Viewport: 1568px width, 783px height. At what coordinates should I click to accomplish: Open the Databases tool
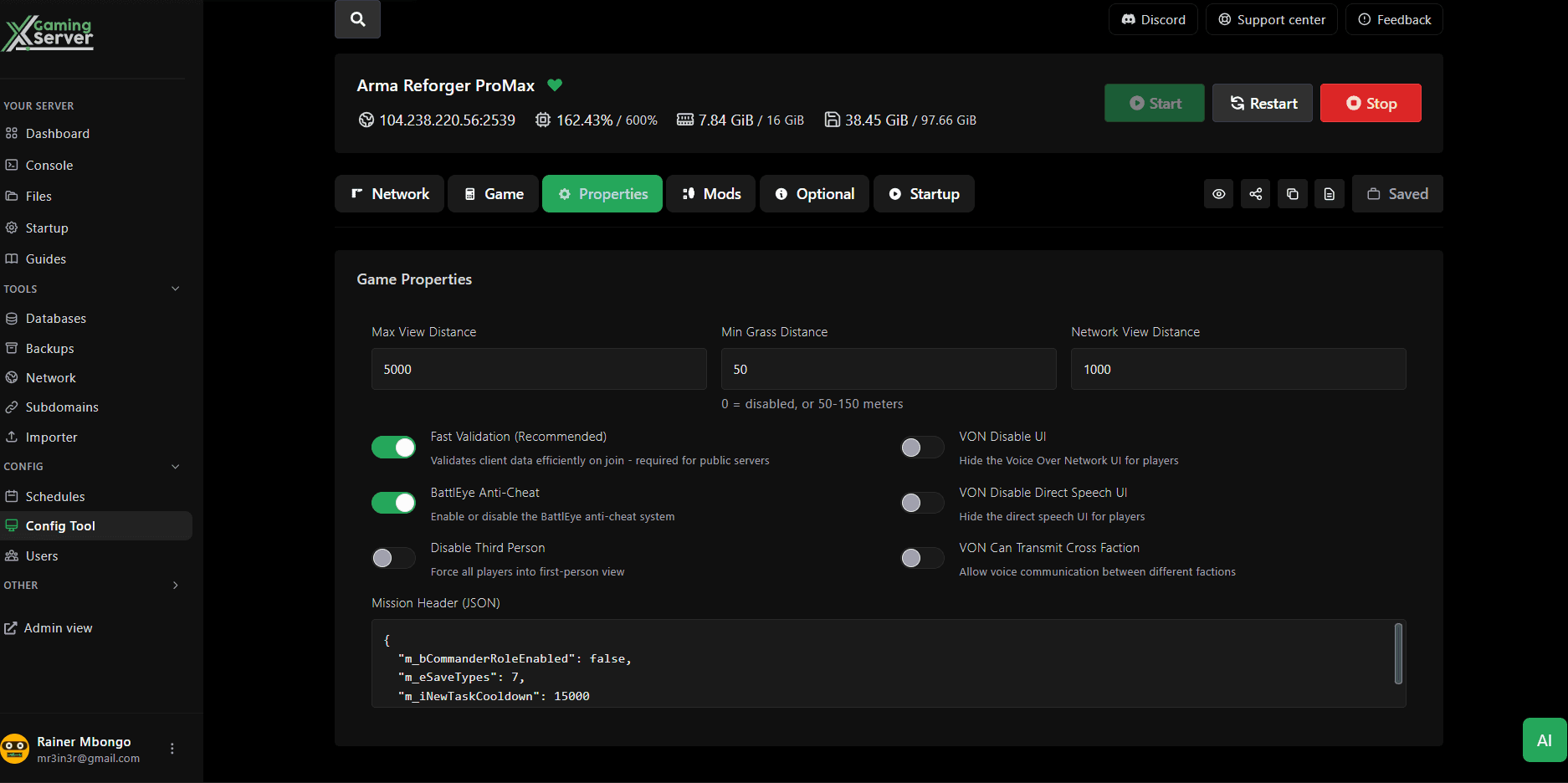(54, 318)
